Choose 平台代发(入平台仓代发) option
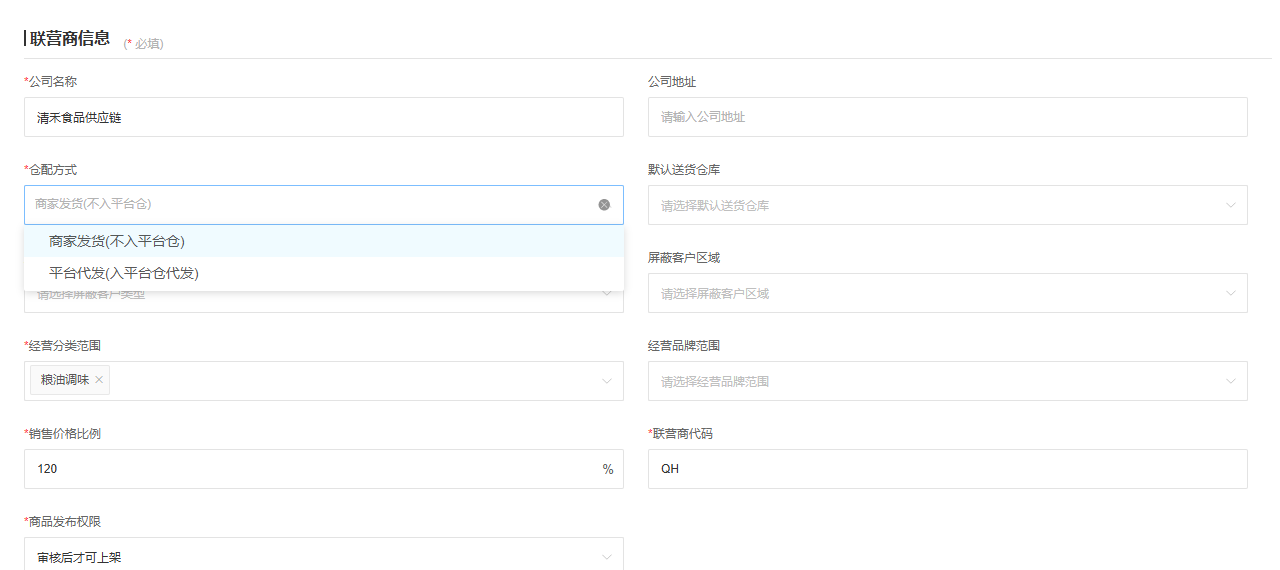Viewport: 1280px width, 570px height. pyautogui.click(x=324, y=273)
